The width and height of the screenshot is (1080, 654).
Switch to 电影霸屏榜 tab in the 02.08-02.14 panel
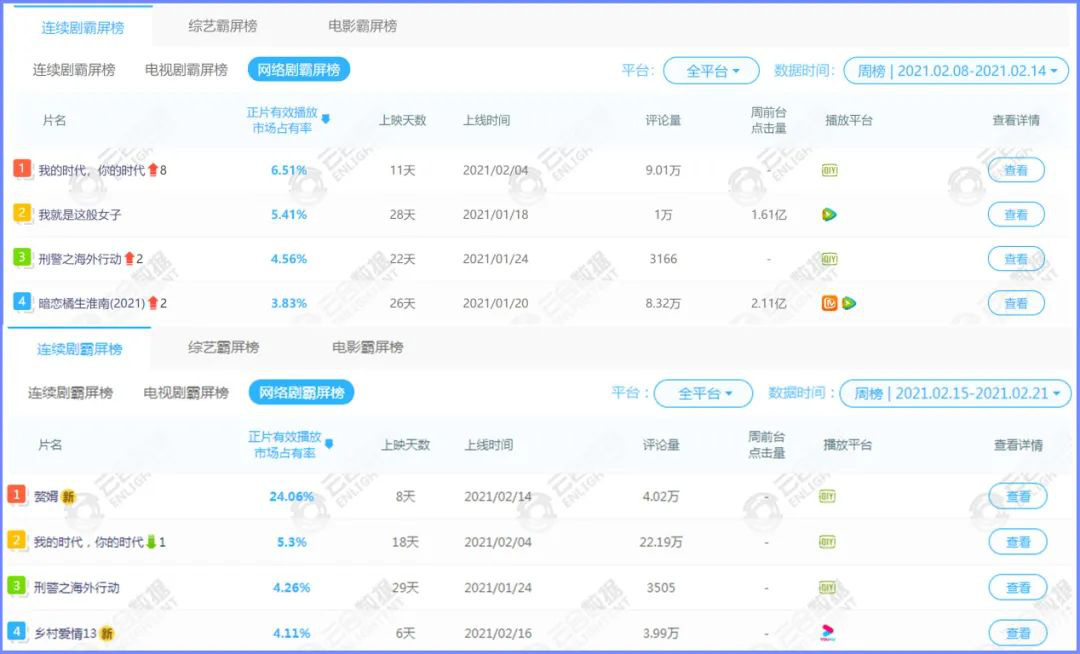click(x=362, y=26)
